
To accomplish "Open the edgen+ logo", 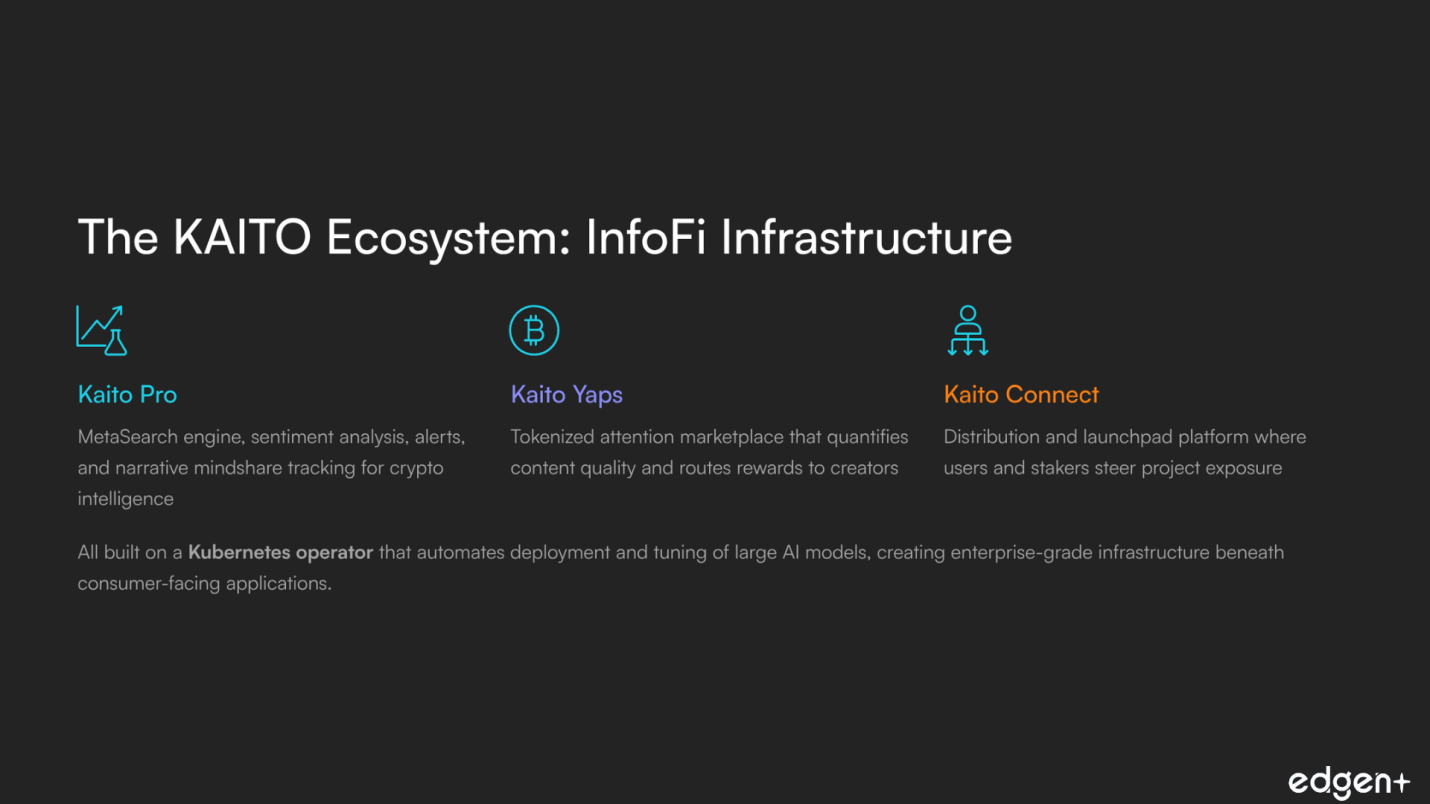I will (1347, 782).
